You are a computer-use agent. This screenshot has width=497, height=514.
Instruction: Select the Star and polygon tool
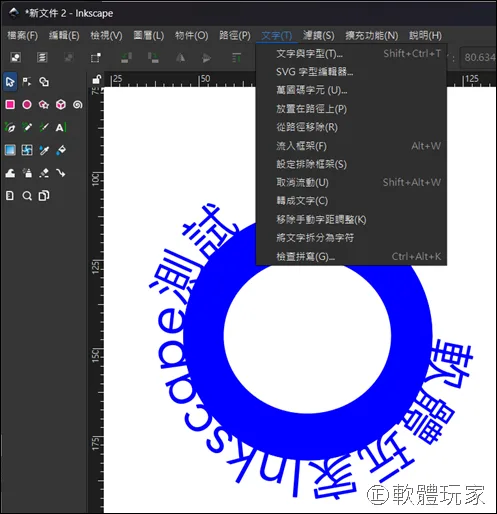44,105
